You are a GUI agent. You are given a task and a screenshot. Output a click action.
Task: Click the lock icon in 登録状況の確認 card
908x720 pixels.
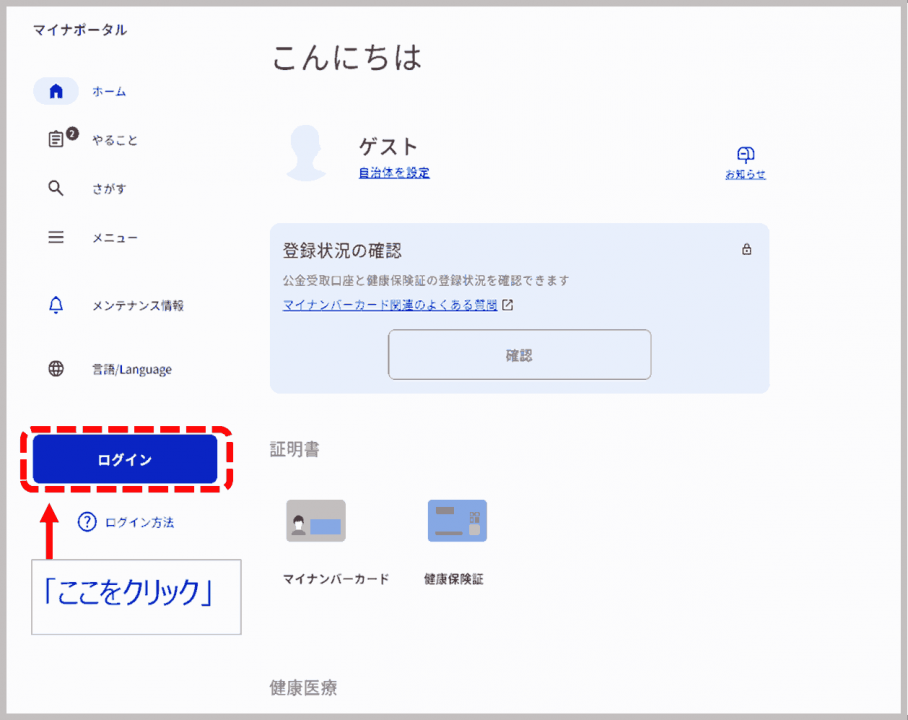tap(746, 250)
